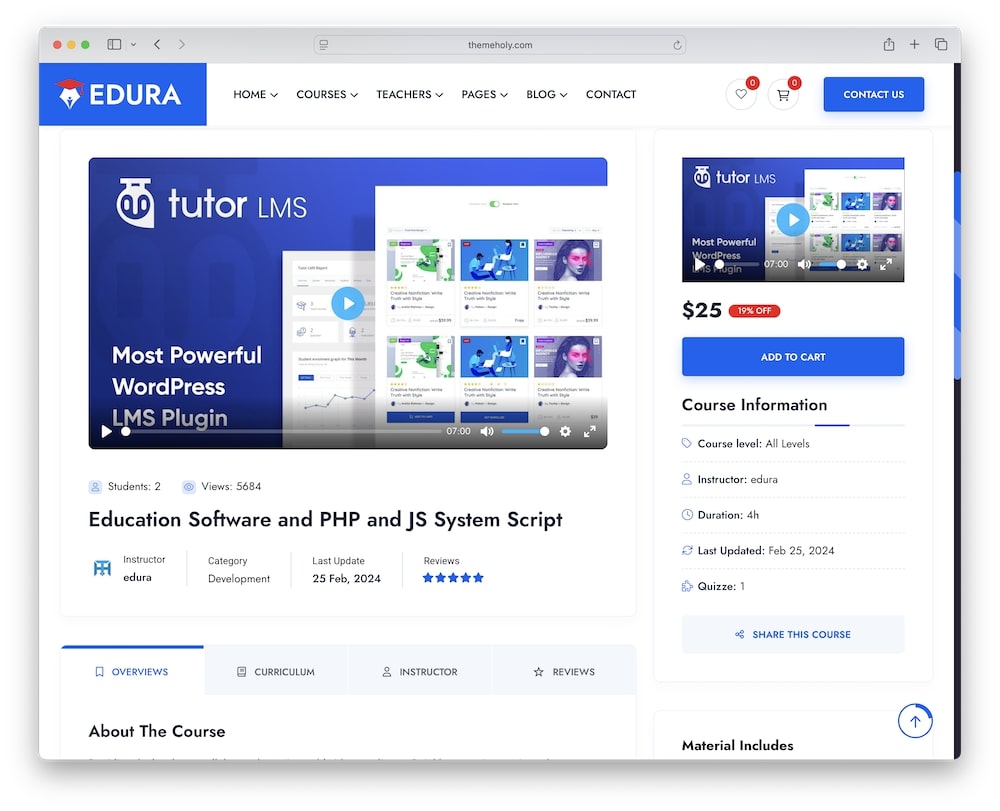Viewport: 1000px width, 811px height.
Task: Click the 19% OFF badge
Action: tap(754, 311)
